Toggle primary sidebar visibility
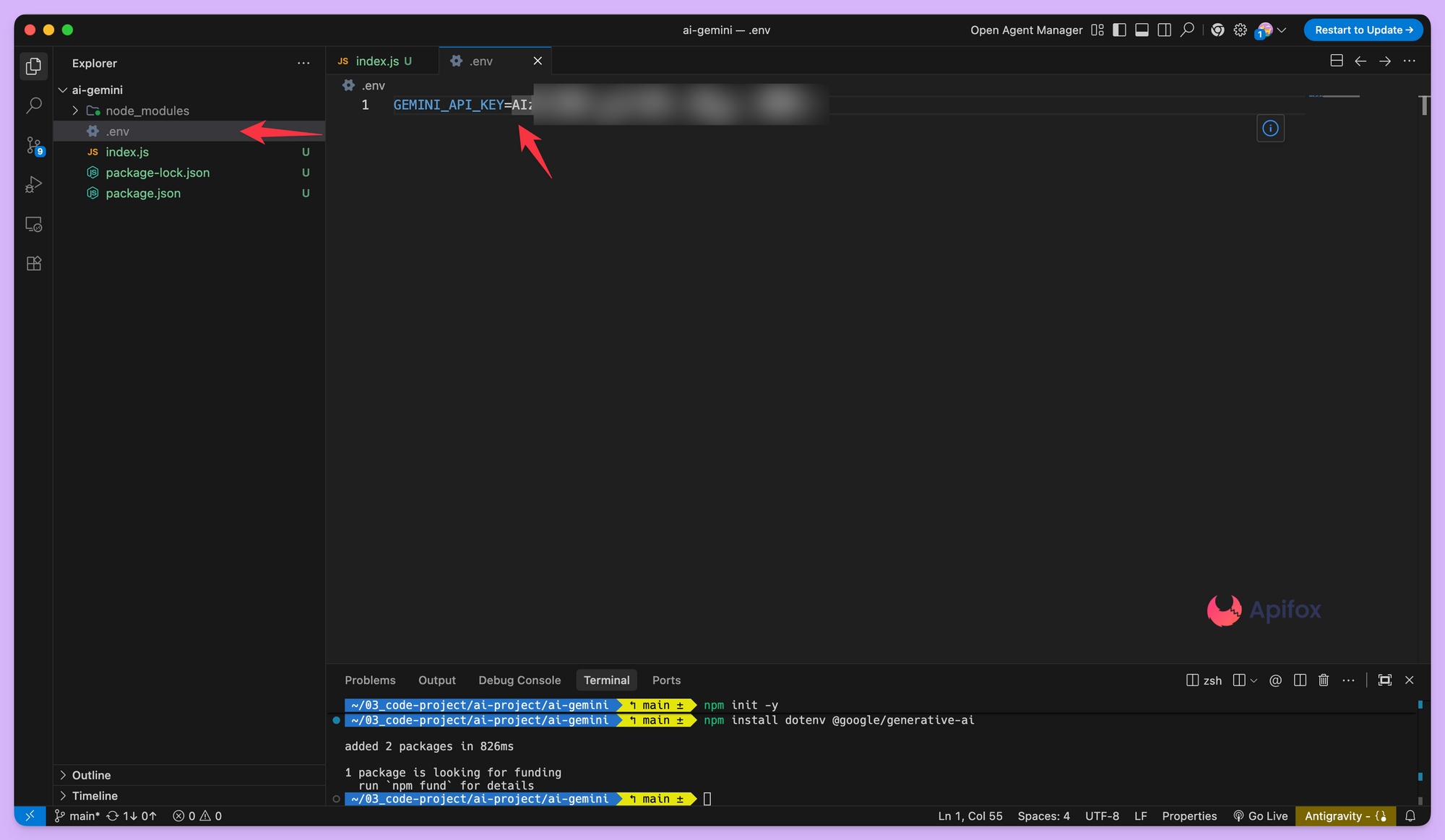This screenshot has height=840, width=1445. [1119, 30]
